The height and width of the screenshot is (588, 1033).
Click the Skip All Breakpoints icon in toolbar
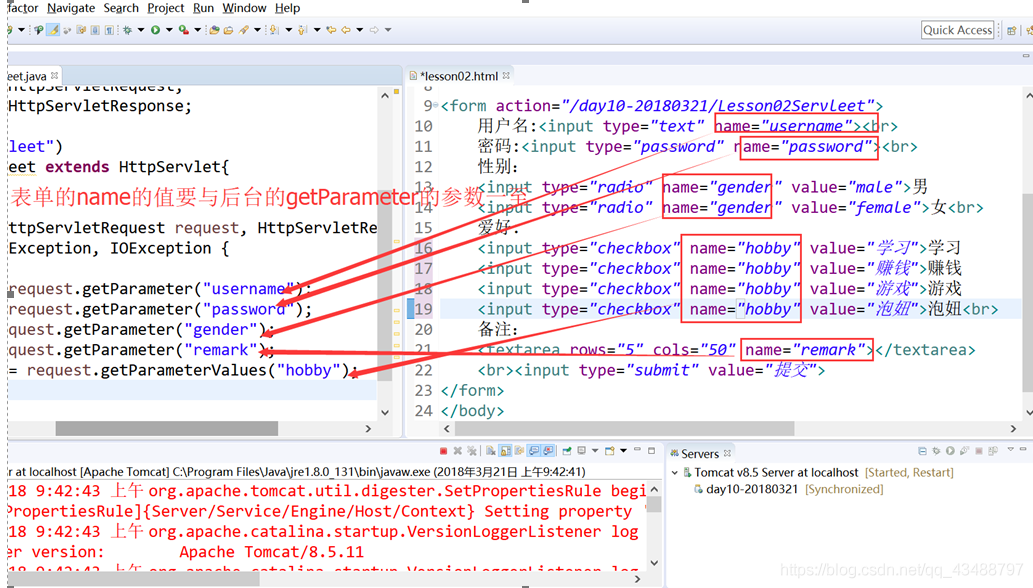[67, 30]
